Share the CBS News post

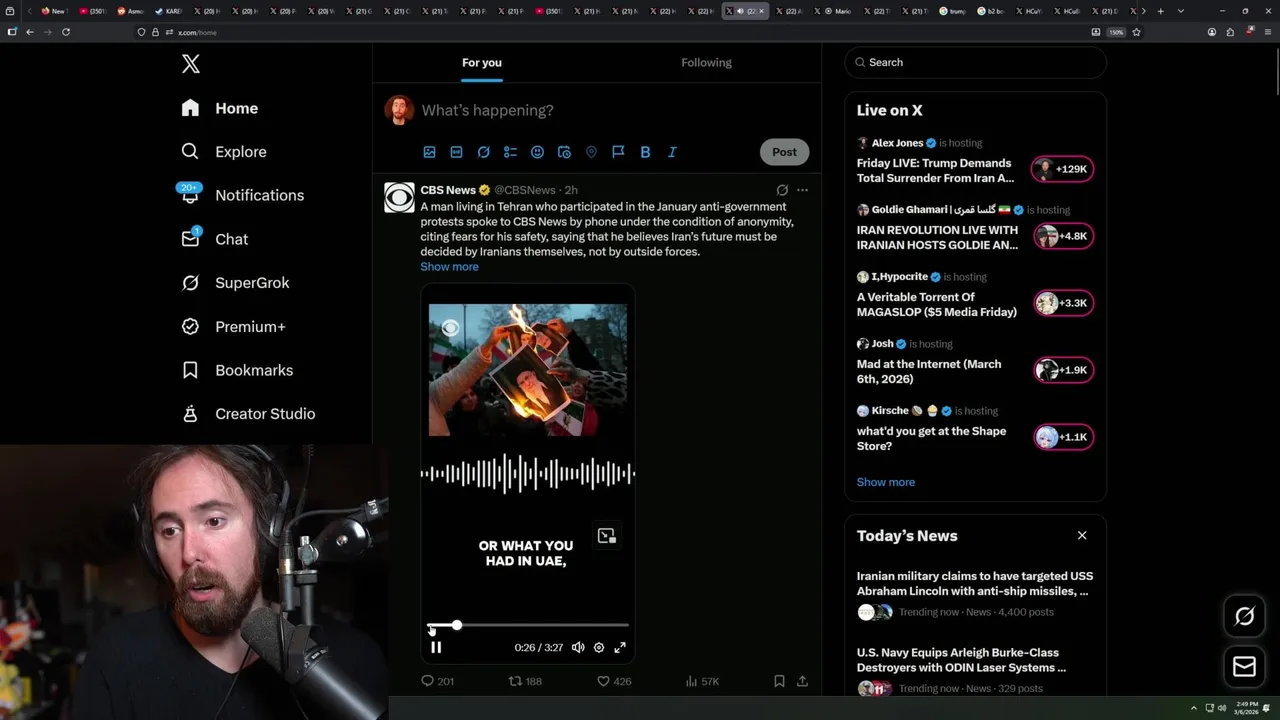(x=802, y=681)
